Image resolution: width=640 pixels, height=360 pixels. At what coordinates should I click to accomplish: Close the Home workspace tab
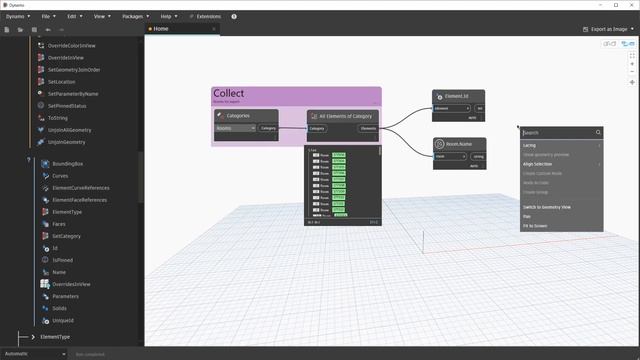coord(214,29)
